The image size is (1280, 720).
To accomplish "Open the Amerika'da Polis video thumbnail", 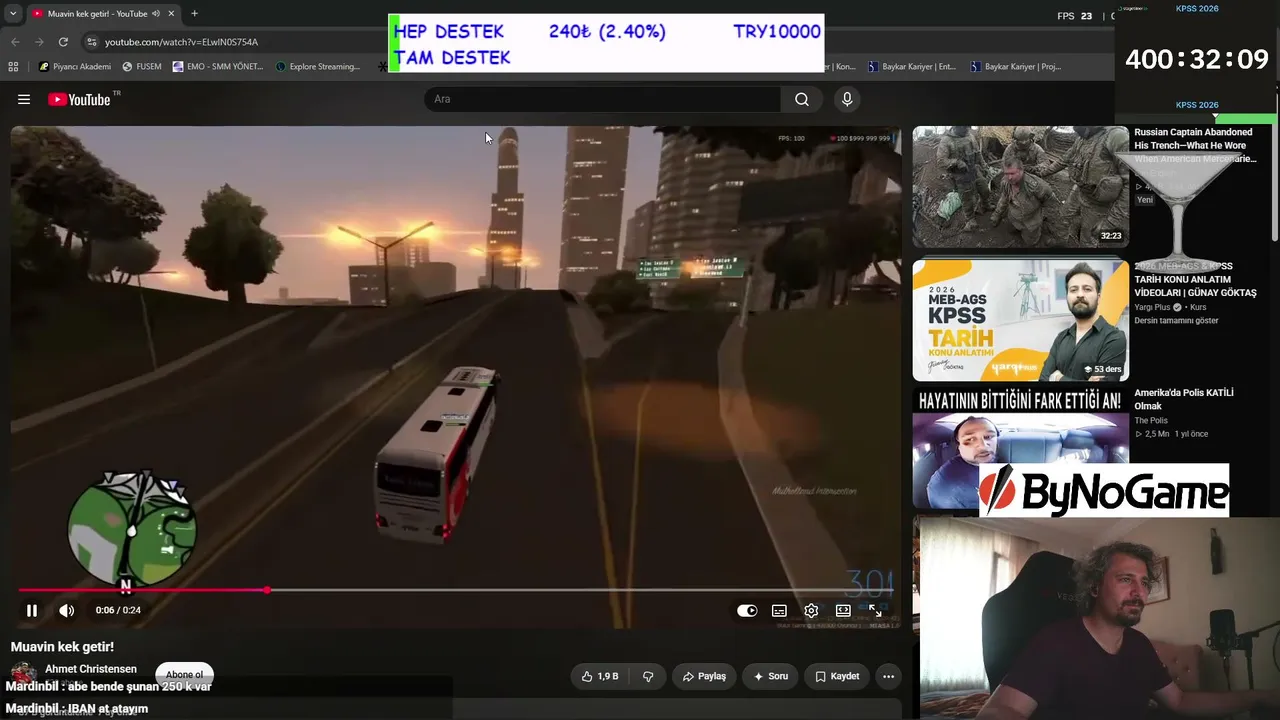I will click(1020, 450).
